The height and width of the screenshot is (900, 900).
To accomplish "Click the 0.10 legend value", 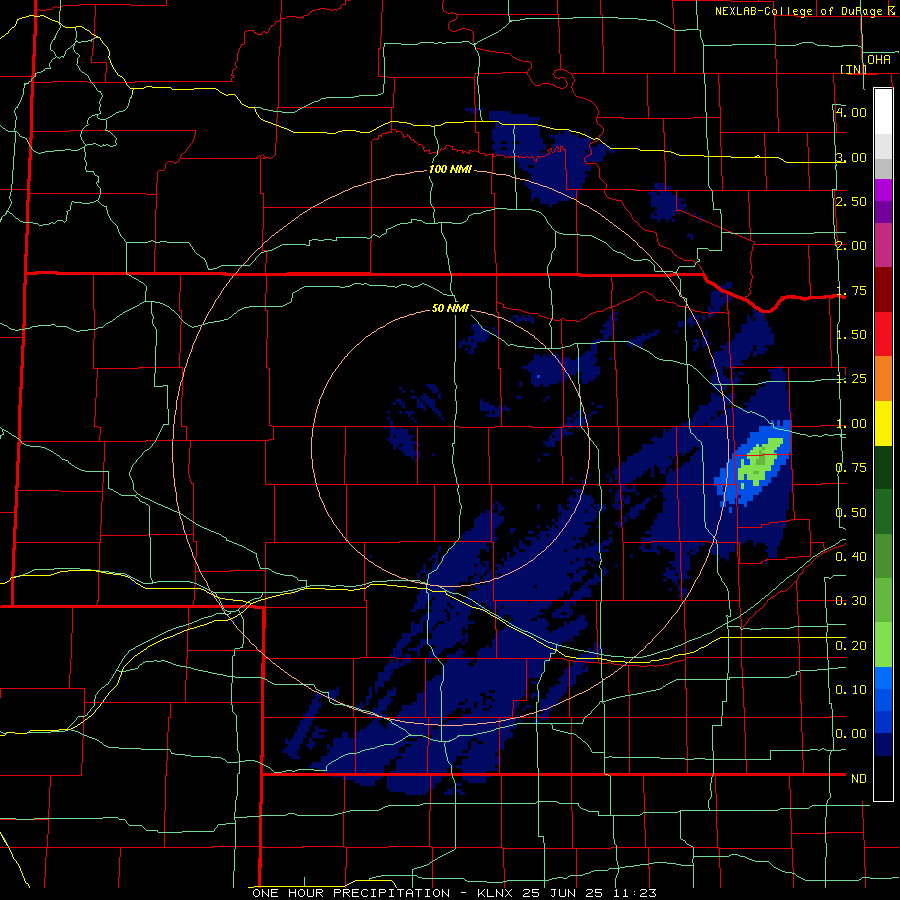I will pyautogui.click(x=851, y=690).
